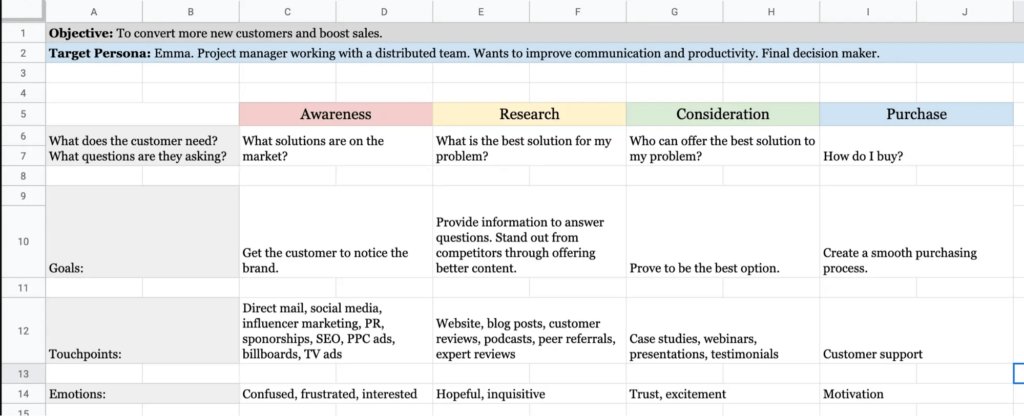Screen dimensions: 1024x416
Task: Select the "Hopeful, inquisitive" emotions cell
Action: tap(491, 394)
